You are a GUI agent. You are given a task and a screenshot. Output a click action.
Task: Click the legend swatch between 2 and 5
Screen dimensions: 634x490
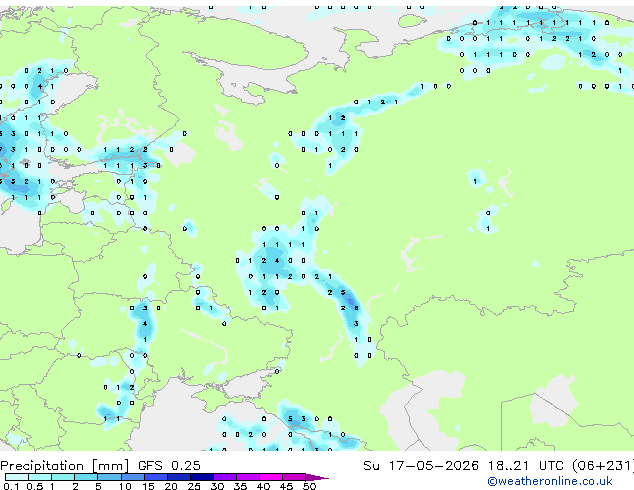tap(86, 477)
